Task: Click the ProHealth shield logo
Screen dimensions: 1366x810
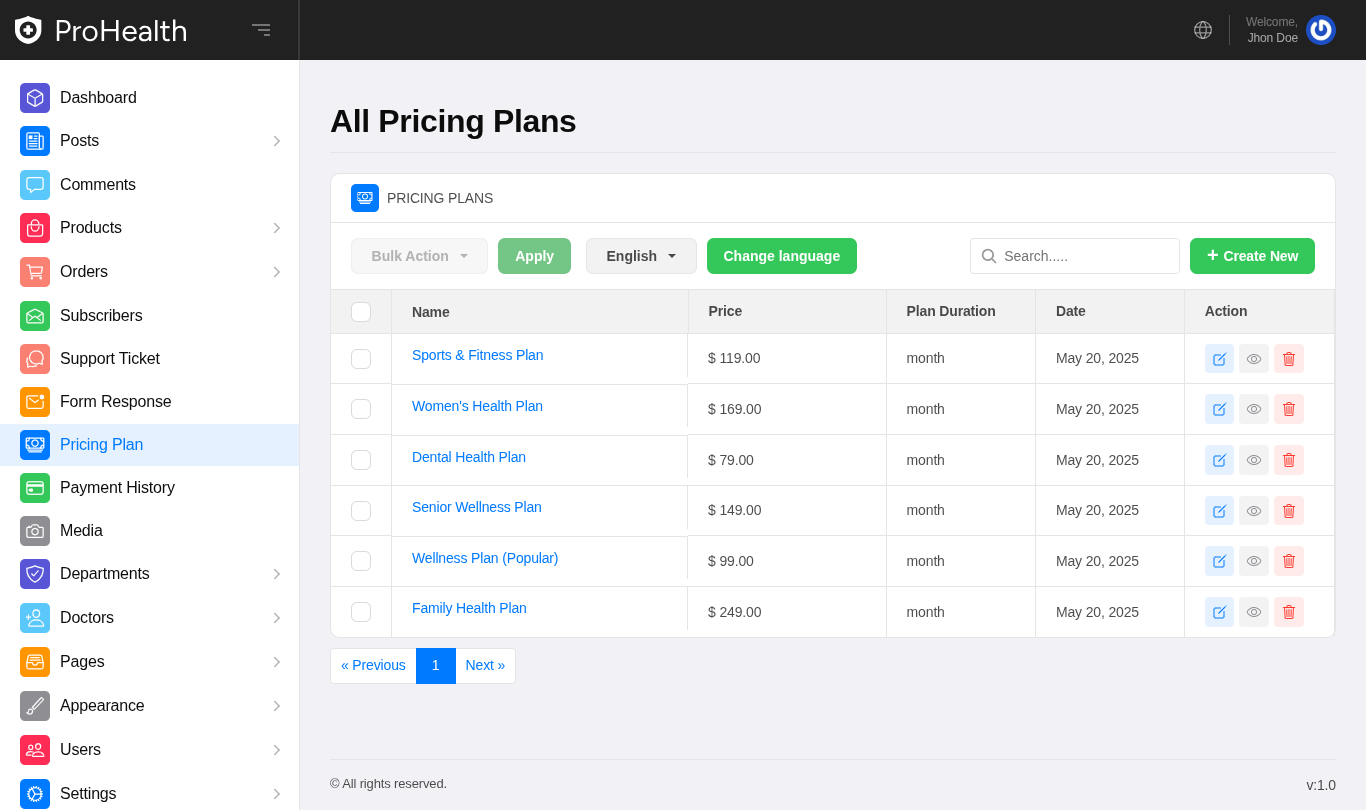Action: coord(28,30)
